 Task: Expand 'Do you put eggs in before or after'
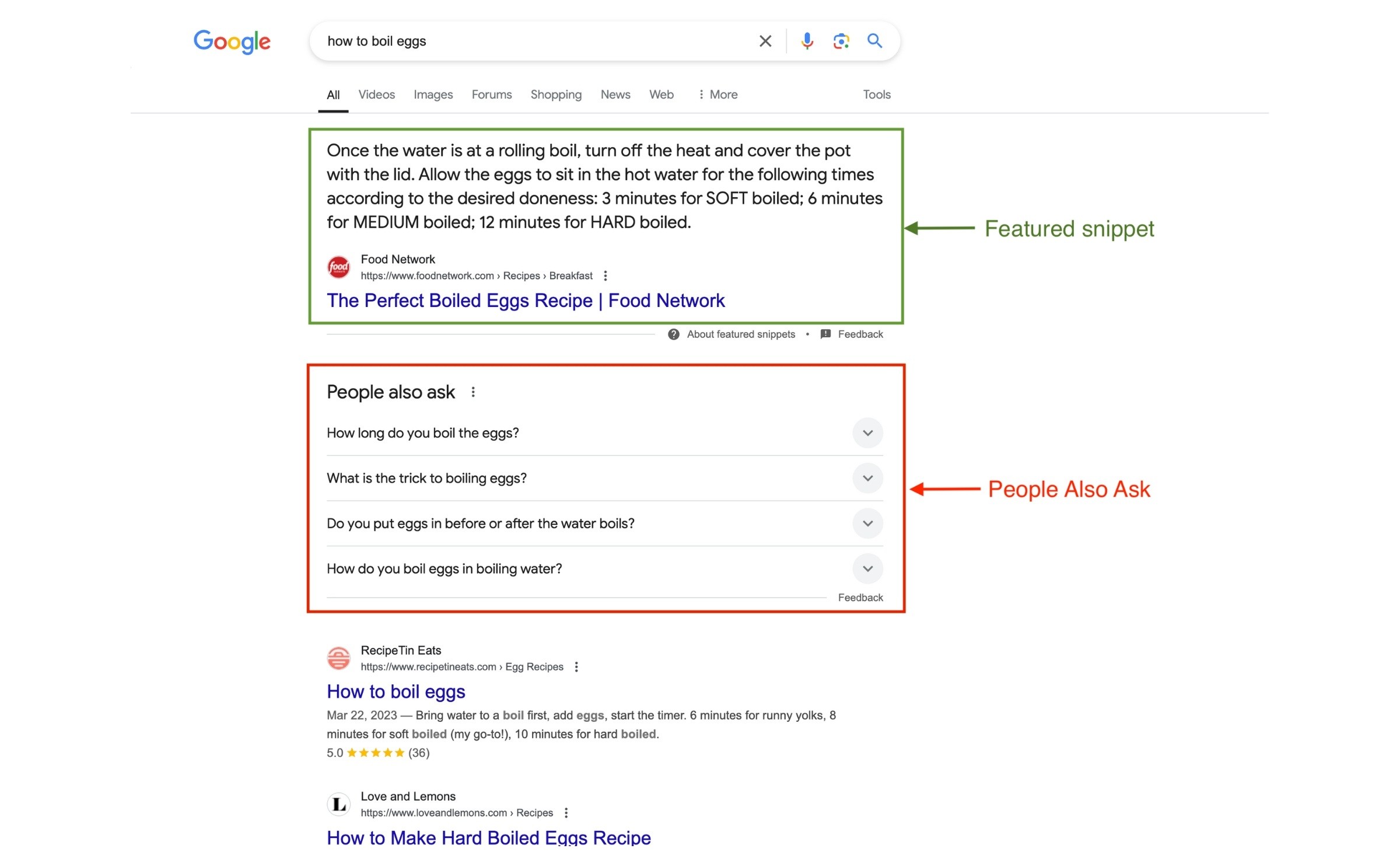click(604, 523)
